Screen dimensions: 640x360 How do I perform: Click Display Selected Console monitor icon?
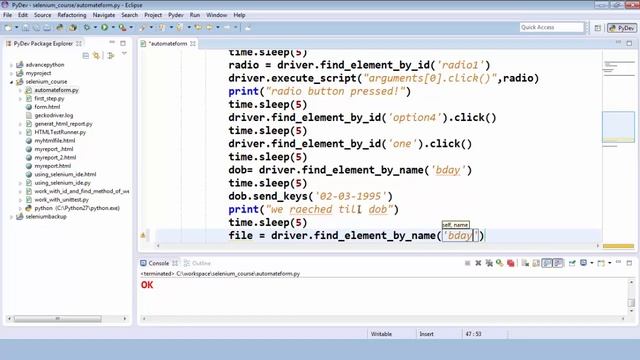(584, 263)
